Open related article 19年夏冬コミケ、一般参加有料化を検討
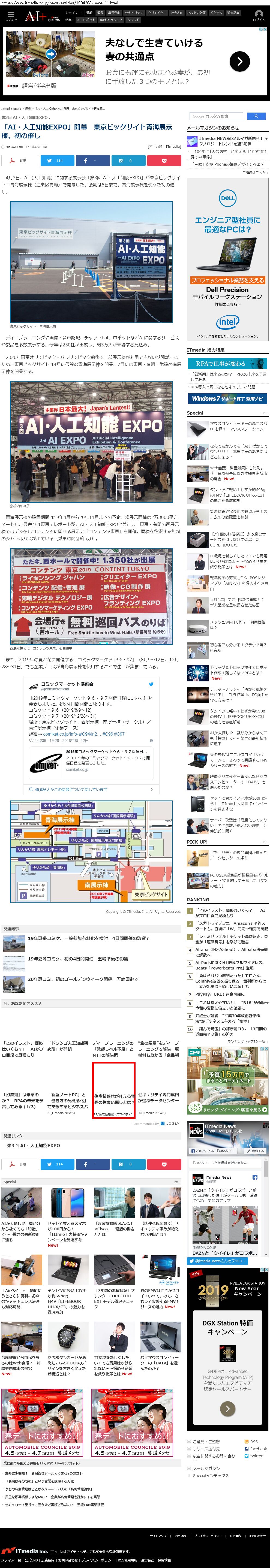Viewport: 270px width, 1568px height. click(x=88, y=938)
